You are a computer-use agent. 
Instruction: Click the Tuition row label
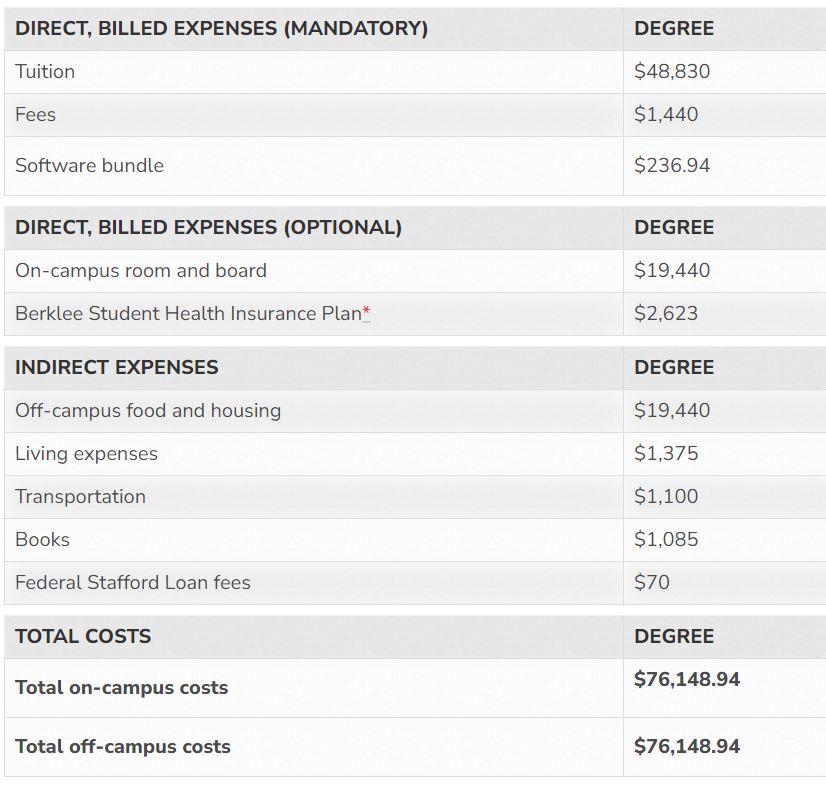tap(45, 72)
